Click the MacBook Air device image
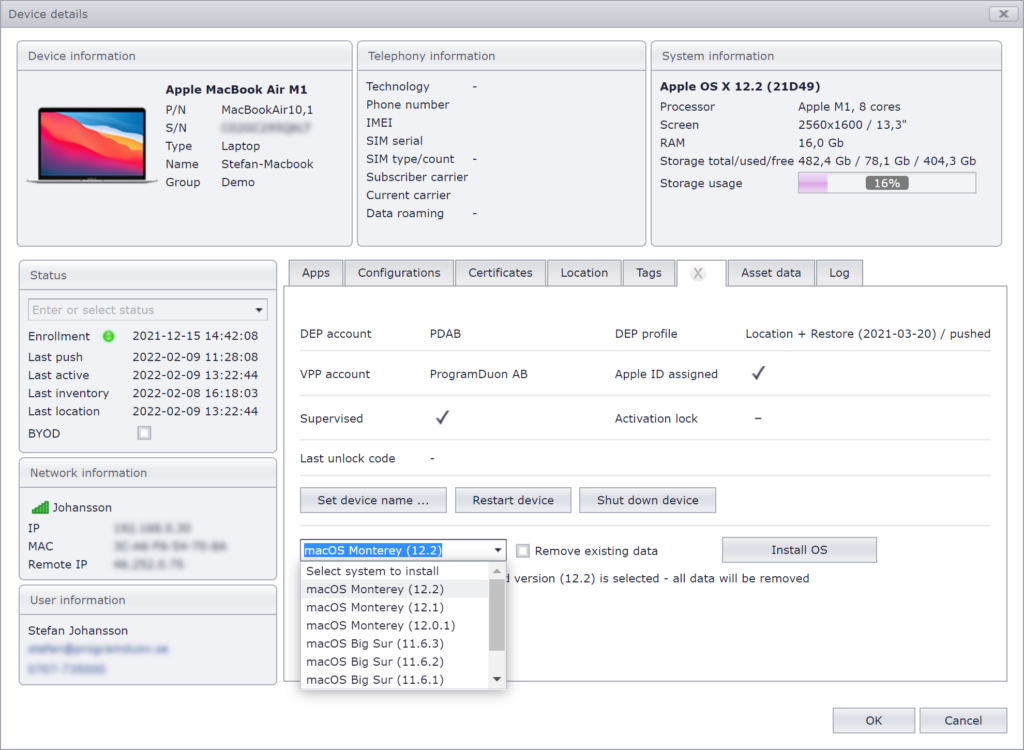 (x=92, y=145)
